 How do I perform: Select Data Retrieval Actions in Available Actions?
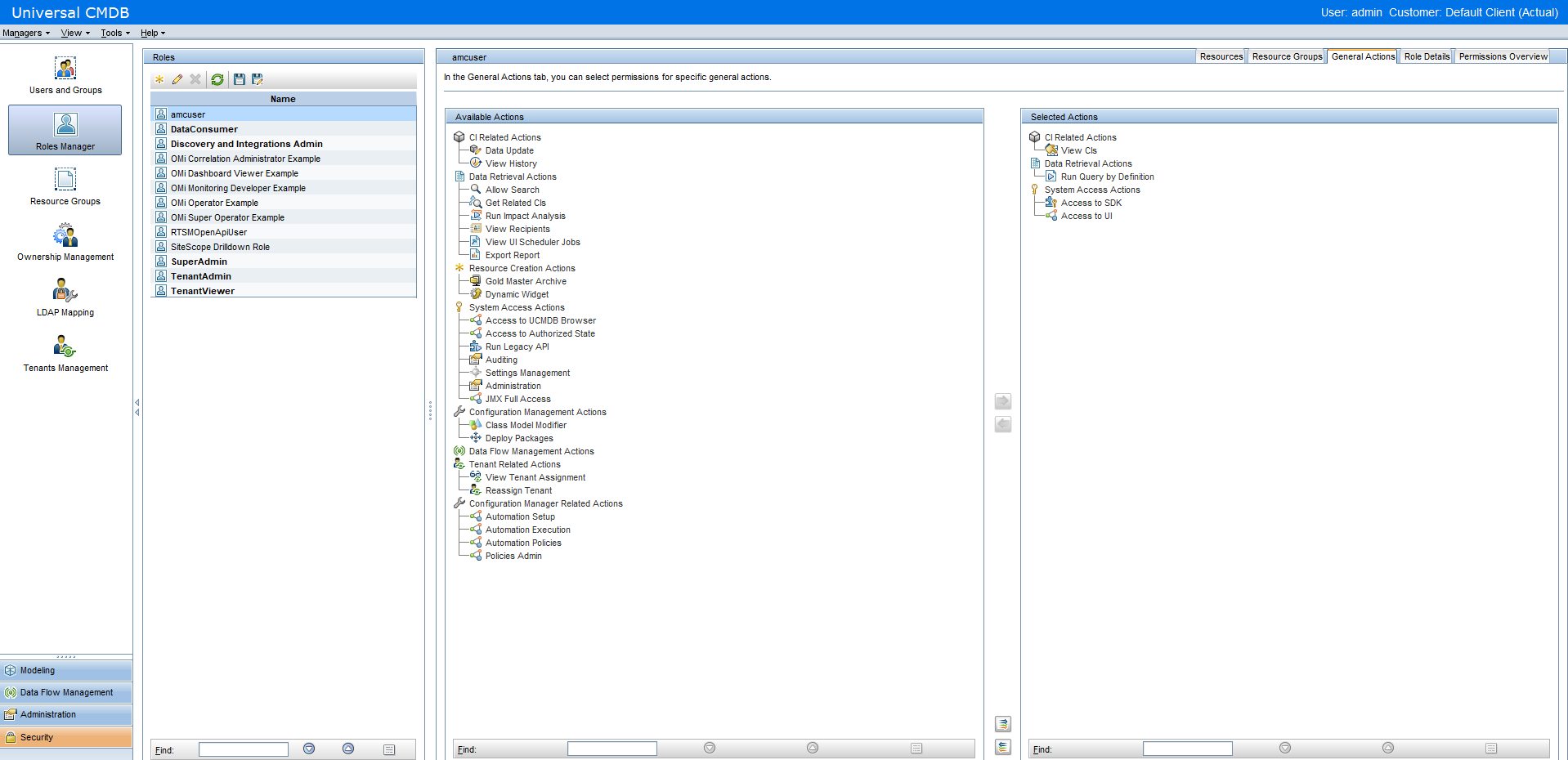[513, 177]
